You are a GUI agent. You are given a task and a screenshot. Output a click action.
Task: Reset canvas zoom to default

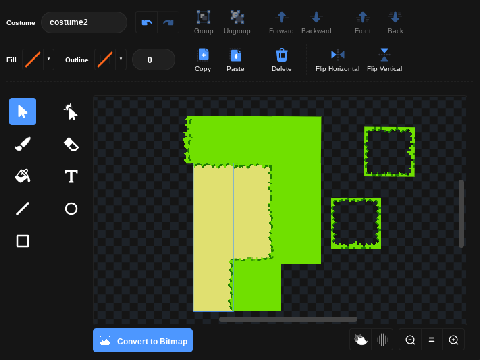pyautogui.click(x=431, y=340)
